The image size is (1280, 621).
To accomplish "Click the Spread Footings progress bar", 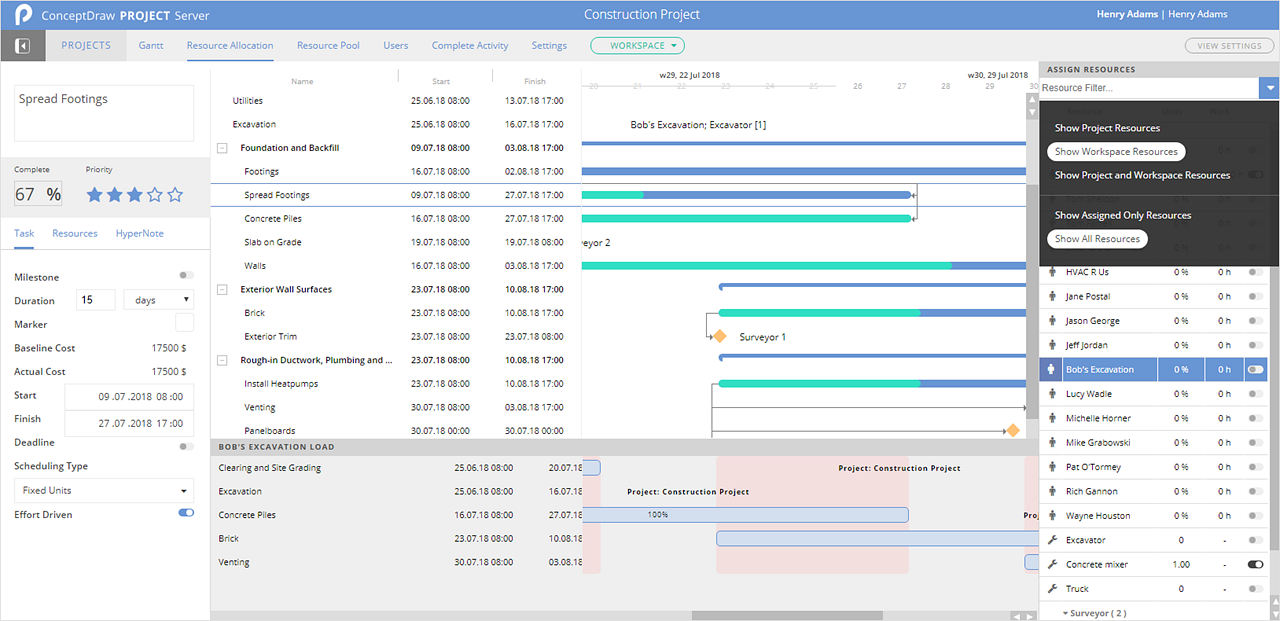I will click(746, 195).
